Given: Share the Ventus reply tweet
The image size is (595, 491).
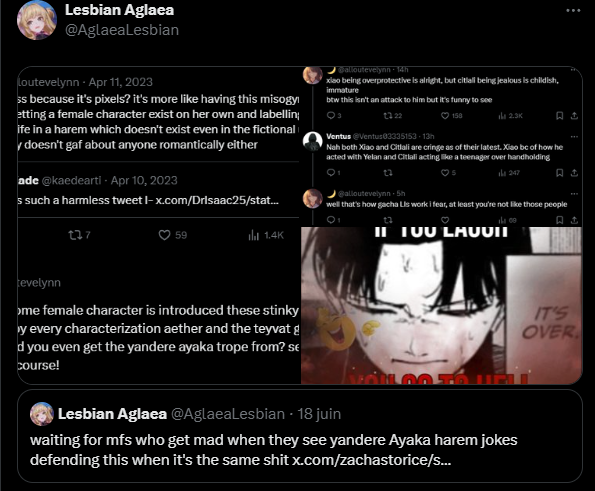Looking at the screenshot, I should [574, 173].
